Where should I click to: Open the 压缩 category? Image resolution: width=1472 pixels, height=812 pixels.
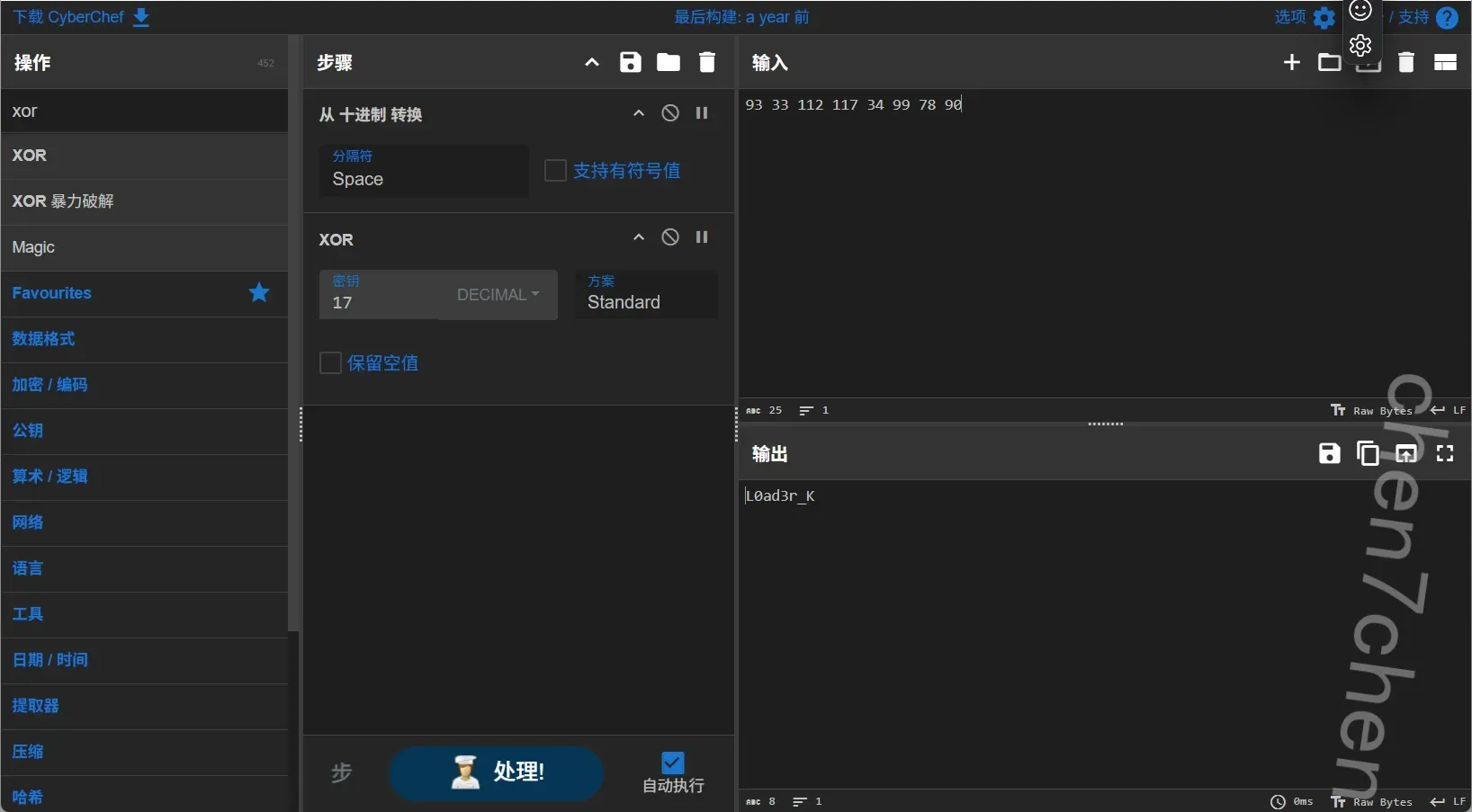coord(144,752)
